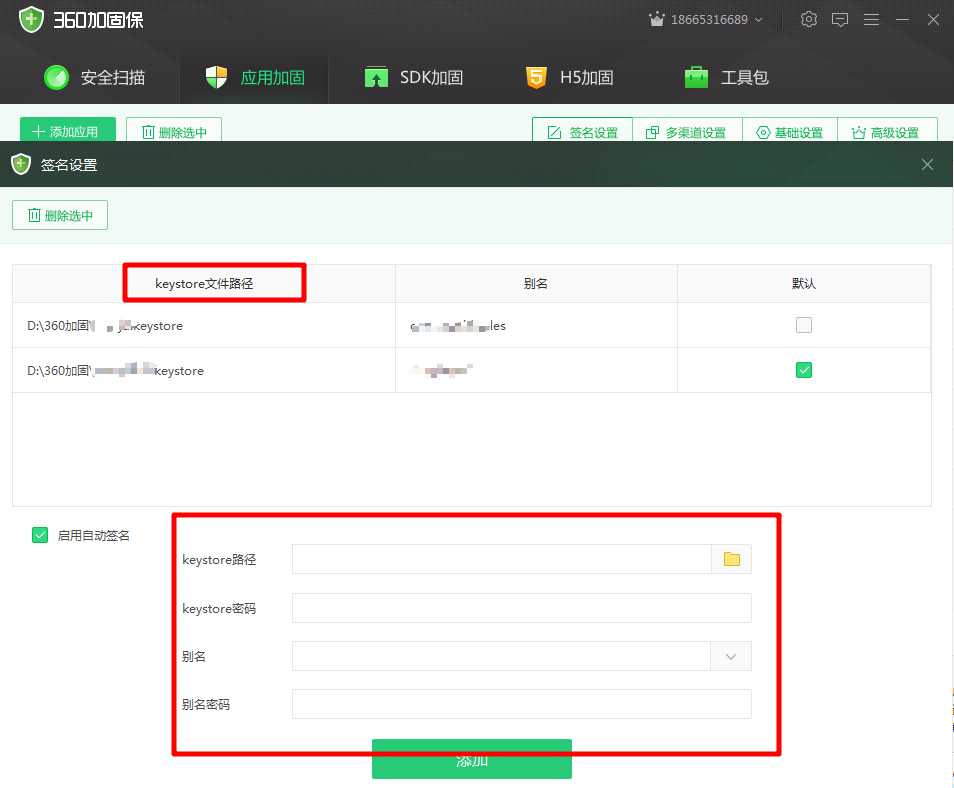Click the keystore路径 input field
Screen dimensions: 954x788
(x=501, y=559)
